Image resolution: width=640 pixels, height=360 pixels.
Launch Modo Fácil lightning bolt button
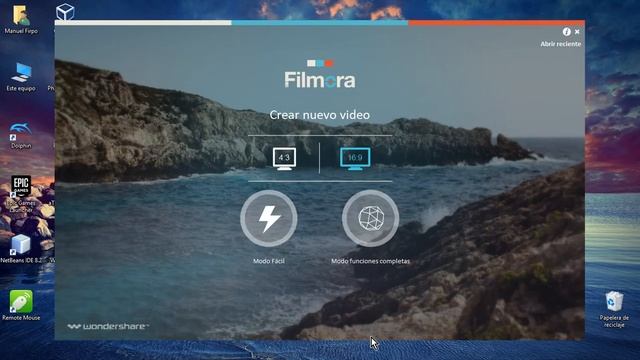coord(269,218)
